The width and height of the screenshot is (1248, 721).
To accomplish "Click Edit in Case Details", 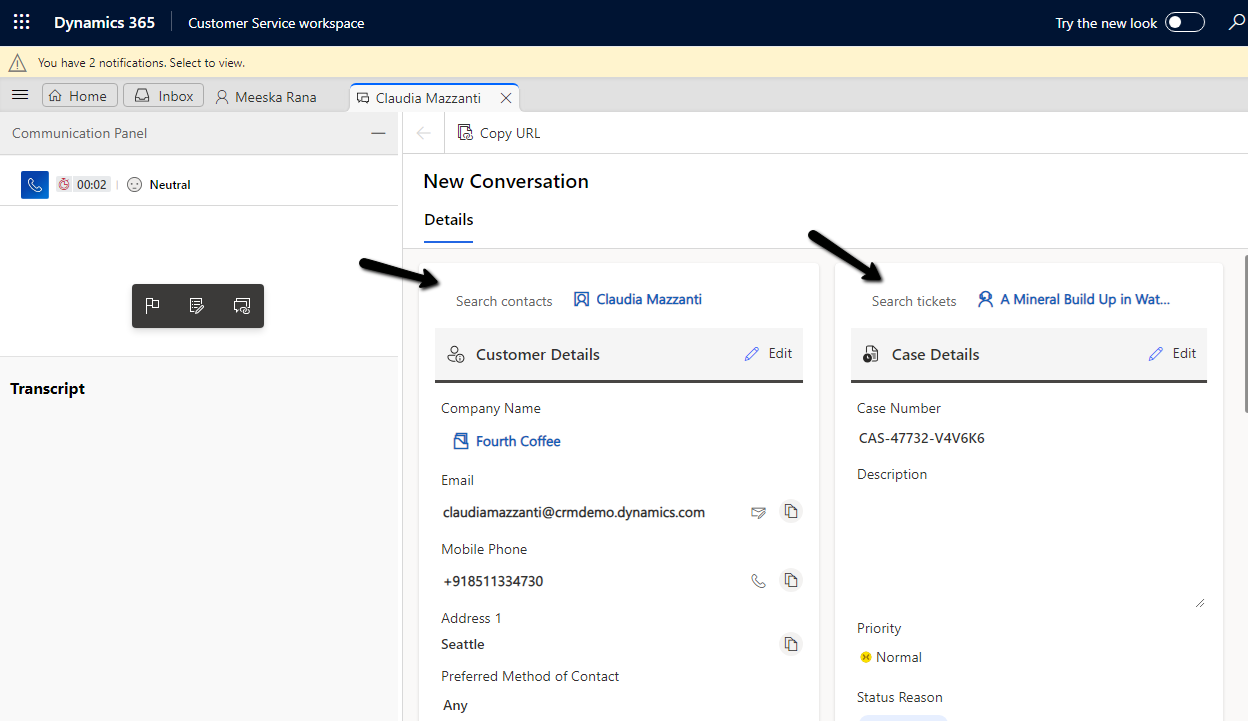I will (1172, 354).
